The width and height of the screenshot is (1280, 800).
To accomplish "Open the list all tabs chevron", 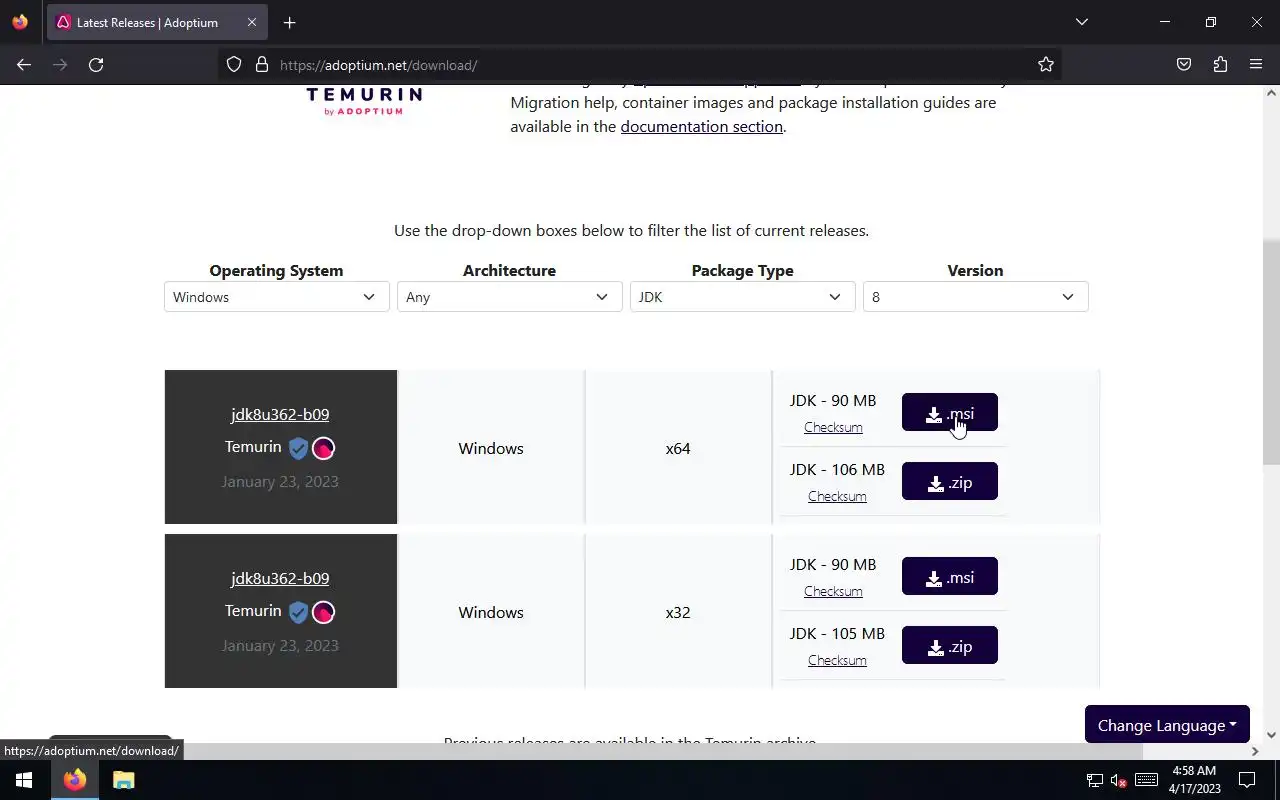I will tap(1081, 22).
